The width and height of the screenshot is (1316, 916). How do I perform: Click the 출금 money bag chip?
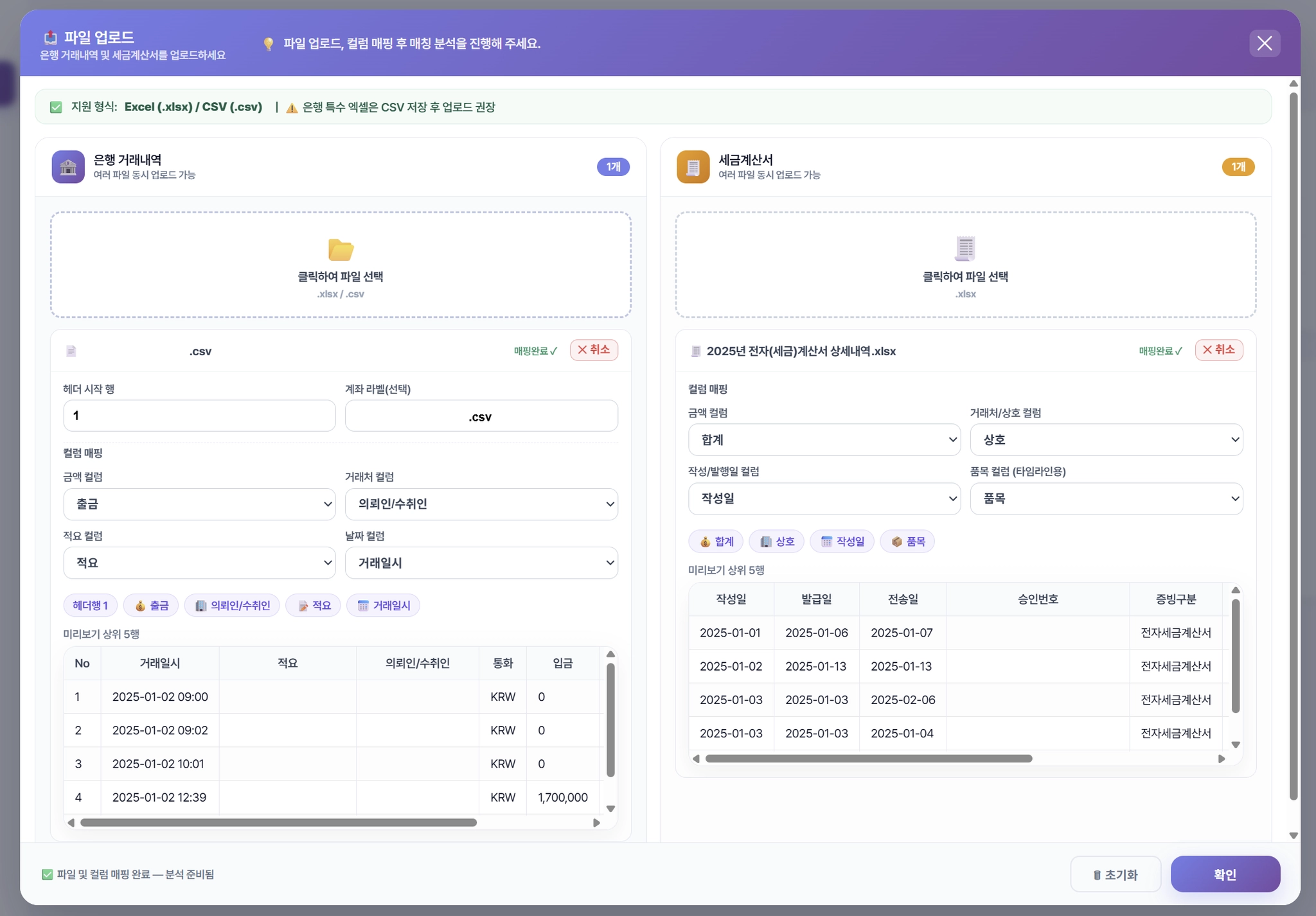click(151, 606)
